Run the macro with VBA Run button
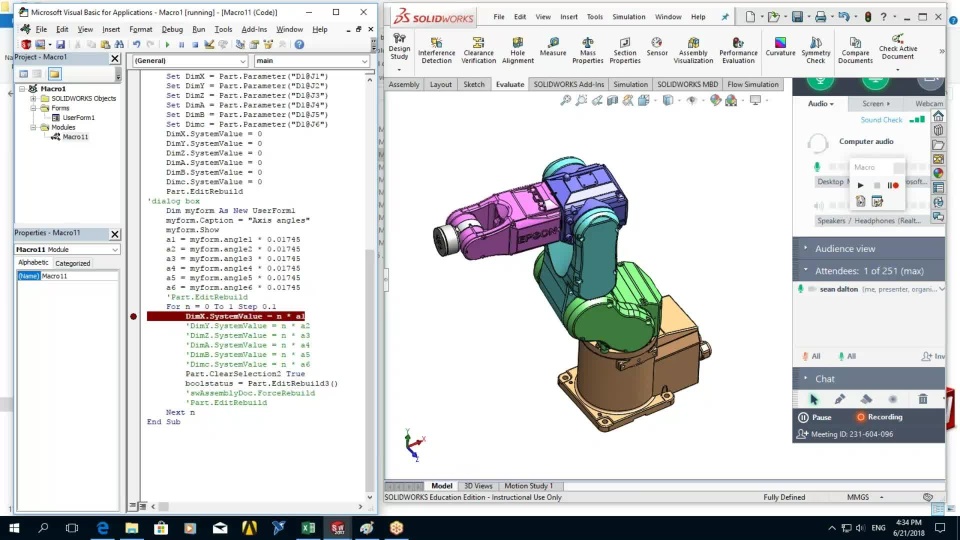Screen dimensions: 960x540 click(x=167, y=45)
